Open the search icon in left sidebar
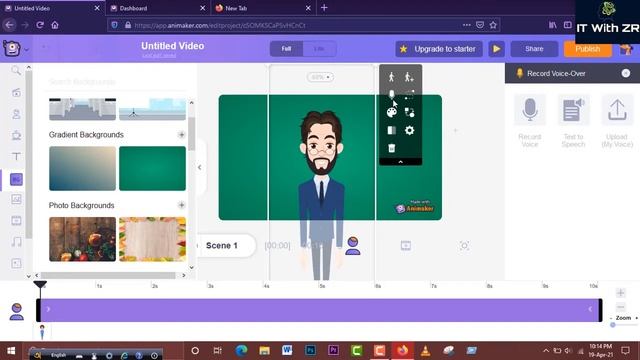640x360 pixels. pos(16,71)
